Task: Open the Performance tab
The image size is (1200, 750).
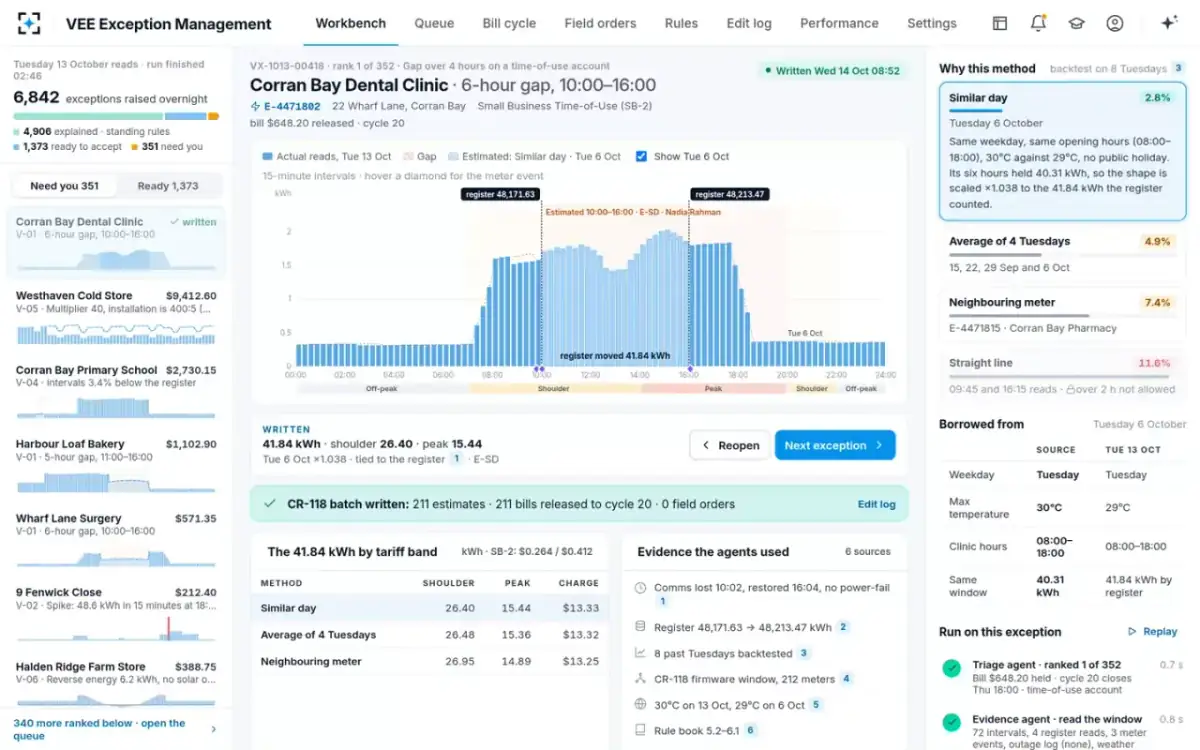Action: click(x=839, y=23)
